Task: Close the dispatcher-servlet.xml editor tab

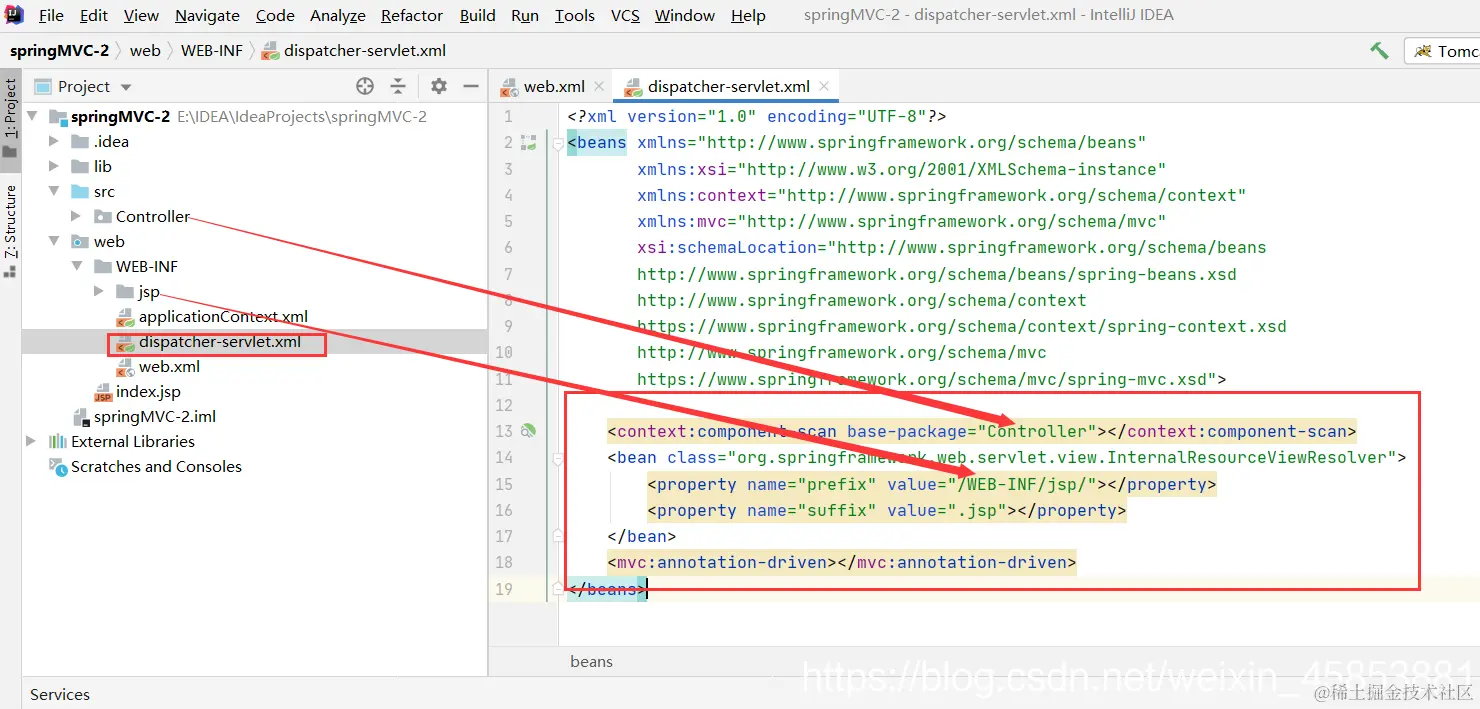Action: point(824,86)
